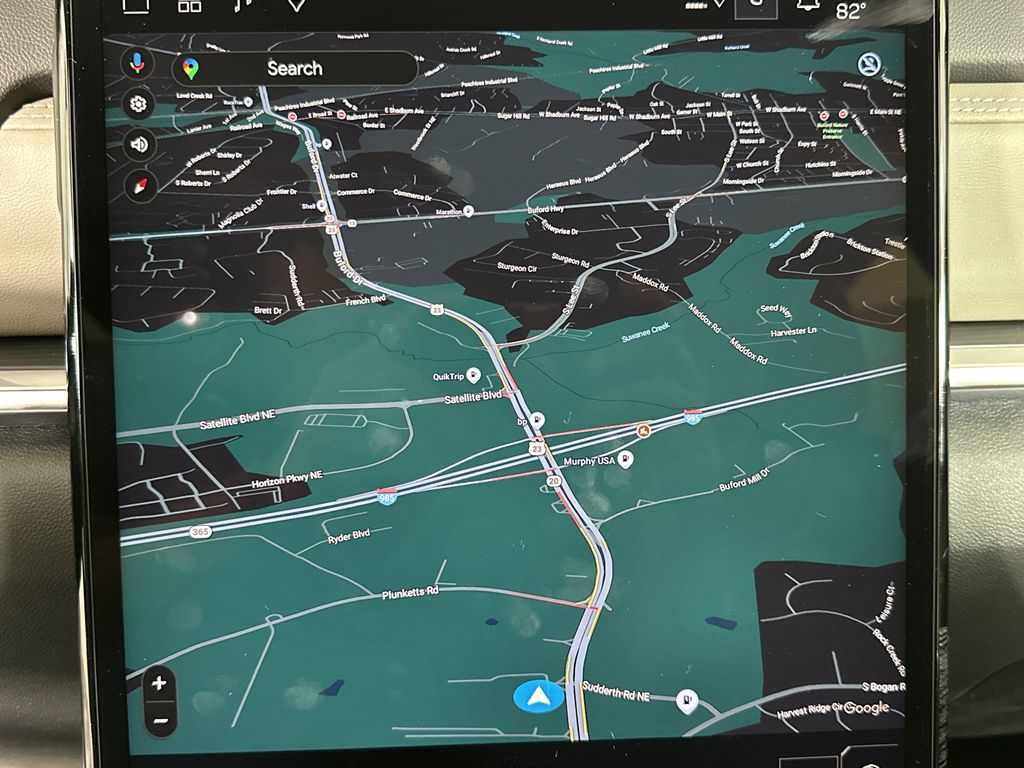Tap the US-23 shield near French Blvd

[x=436, y=310]
